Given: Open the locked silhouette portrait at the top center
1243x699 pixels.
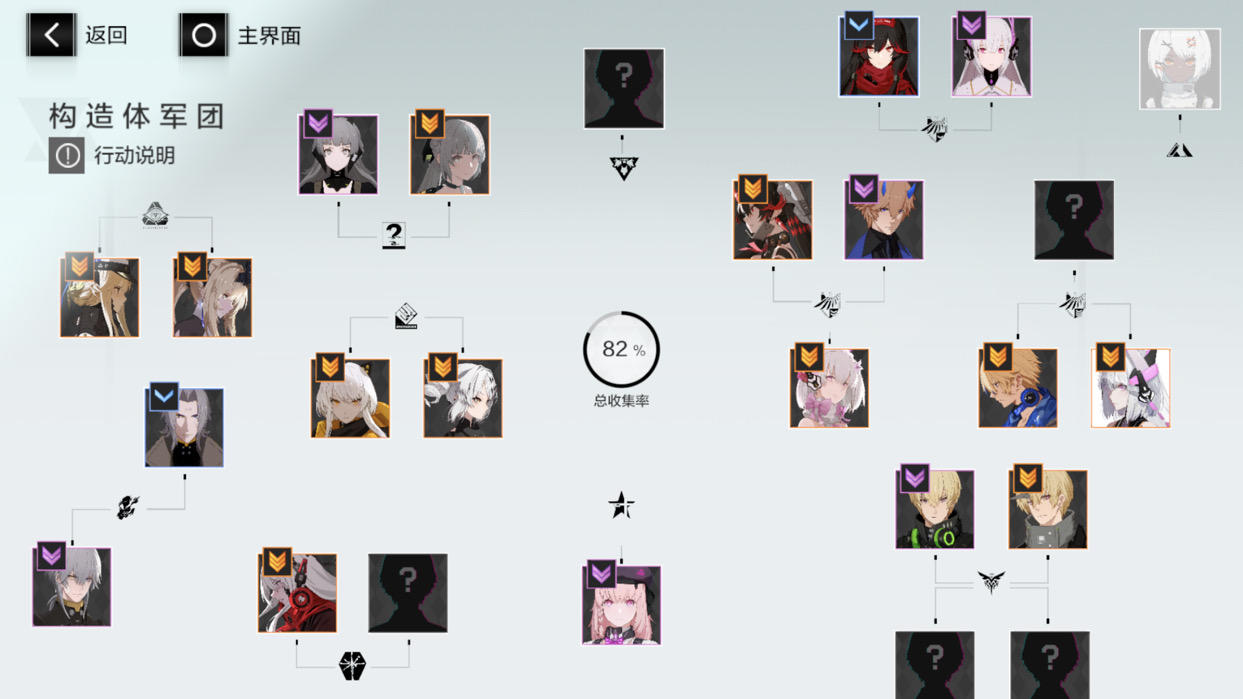Looking at the screenshot, I should click(624, 89).
